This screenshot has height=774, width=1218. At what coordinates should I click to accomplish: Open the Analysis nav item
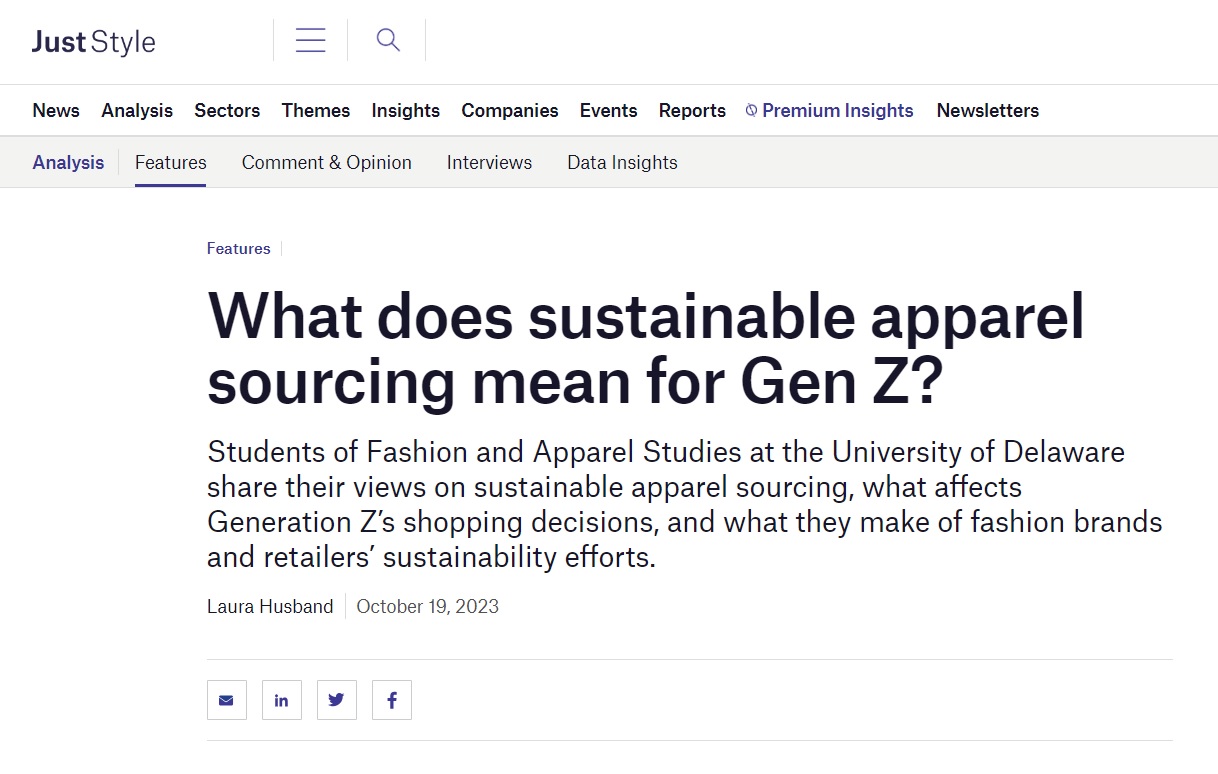(137, 111)
